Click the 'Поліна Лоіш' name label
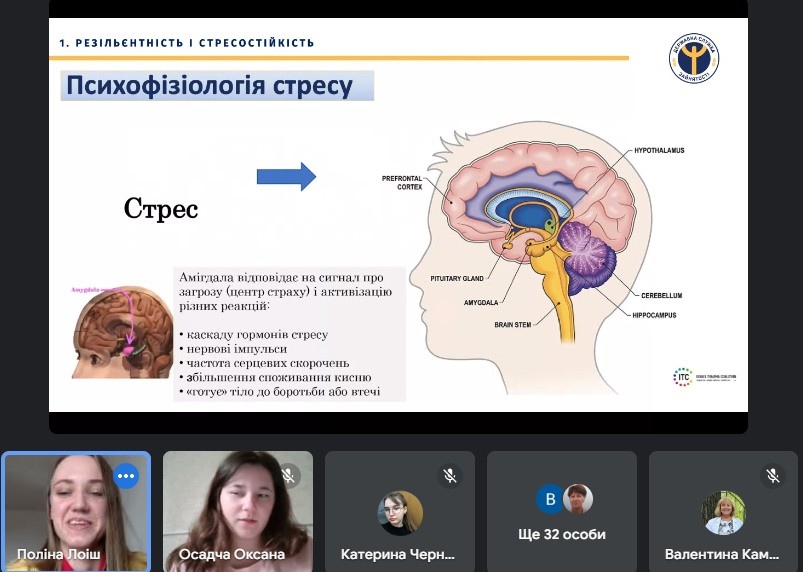 58,554
